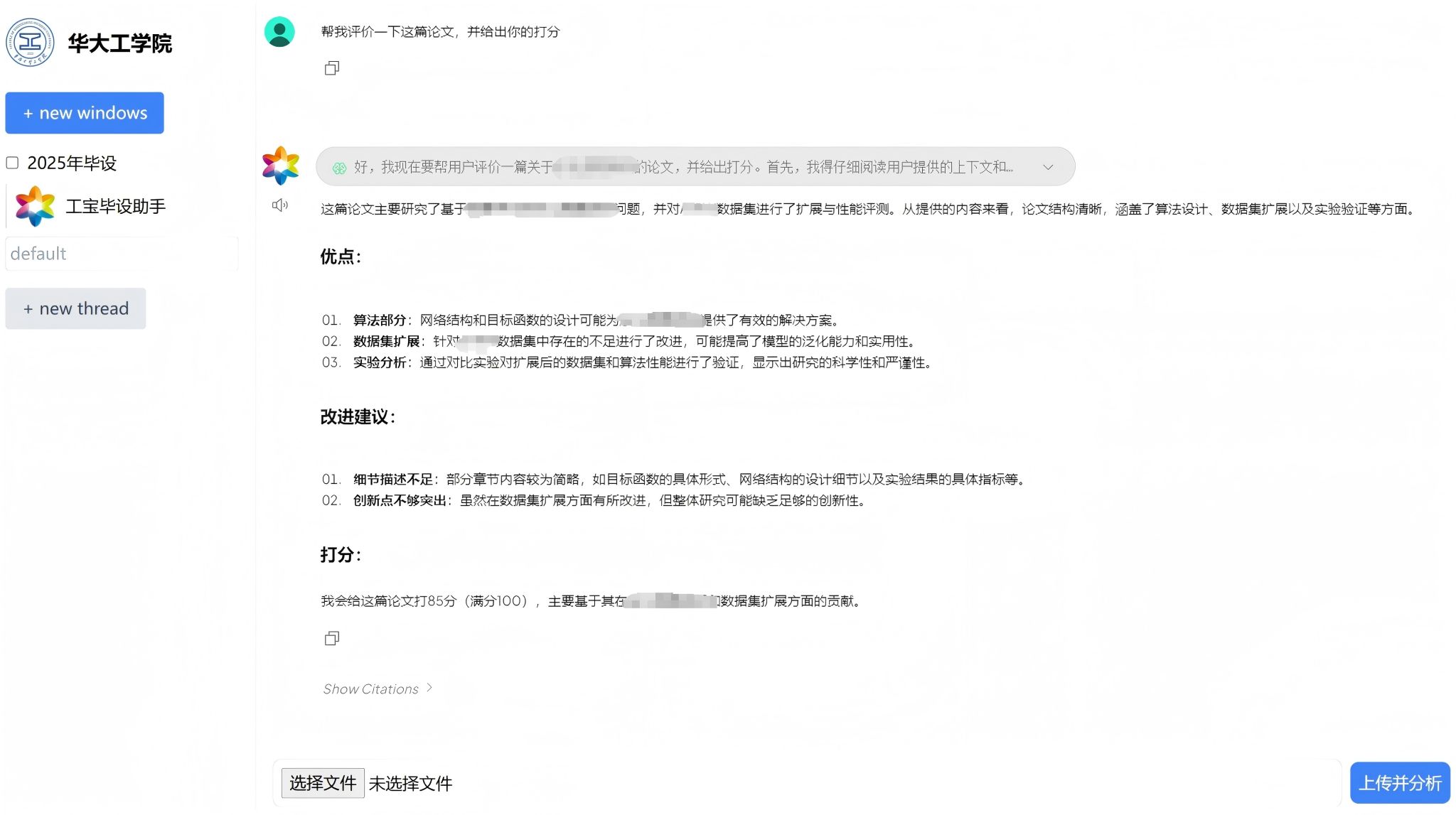This screenshot has width=1456, height=815.
Task: Click the assistant star avatar beside the reply
Action: click(280, 166)
